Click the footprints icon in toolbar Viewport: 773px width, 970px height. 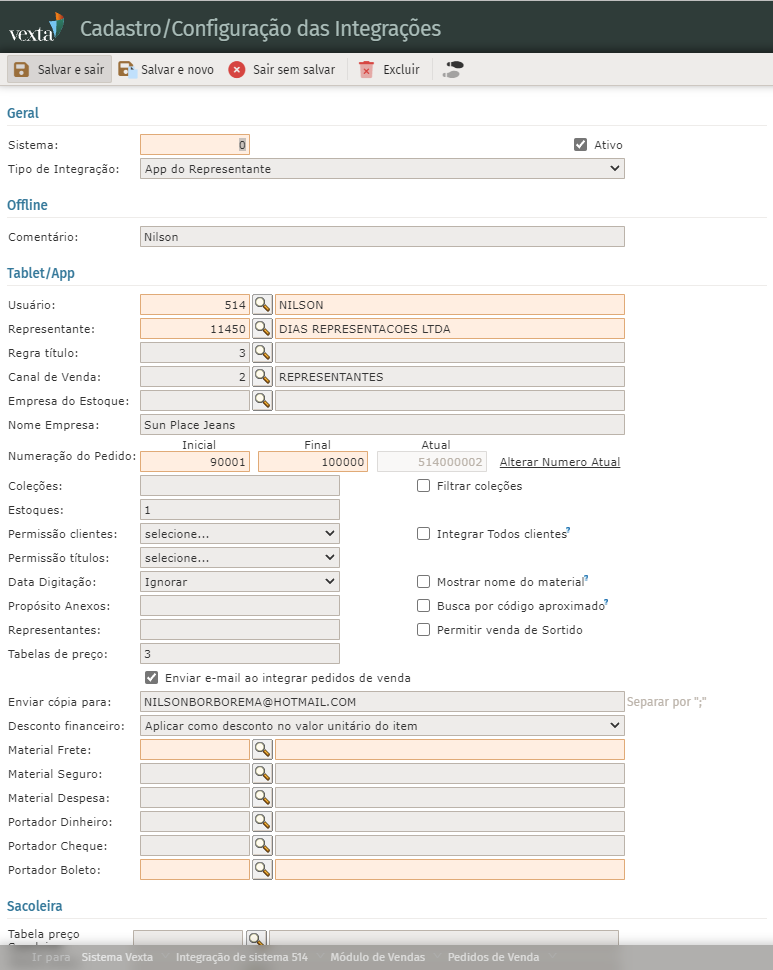tap(453, 69)
